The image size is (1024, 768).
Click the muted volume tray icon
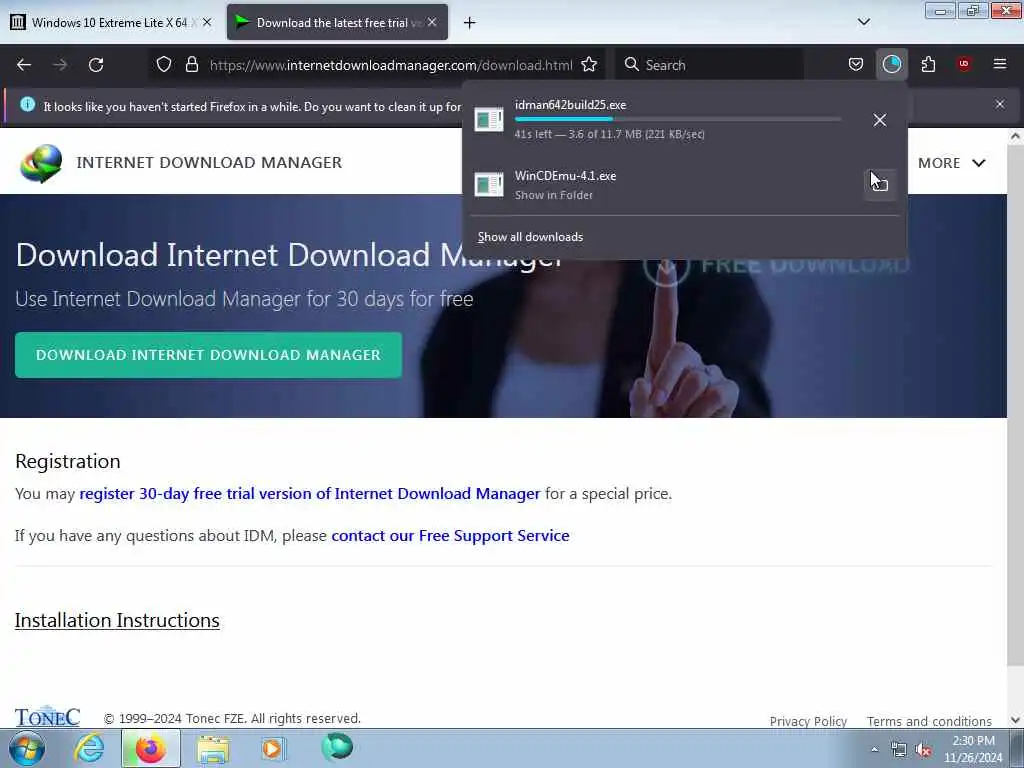pyautogui.click(x=923, y=750)
